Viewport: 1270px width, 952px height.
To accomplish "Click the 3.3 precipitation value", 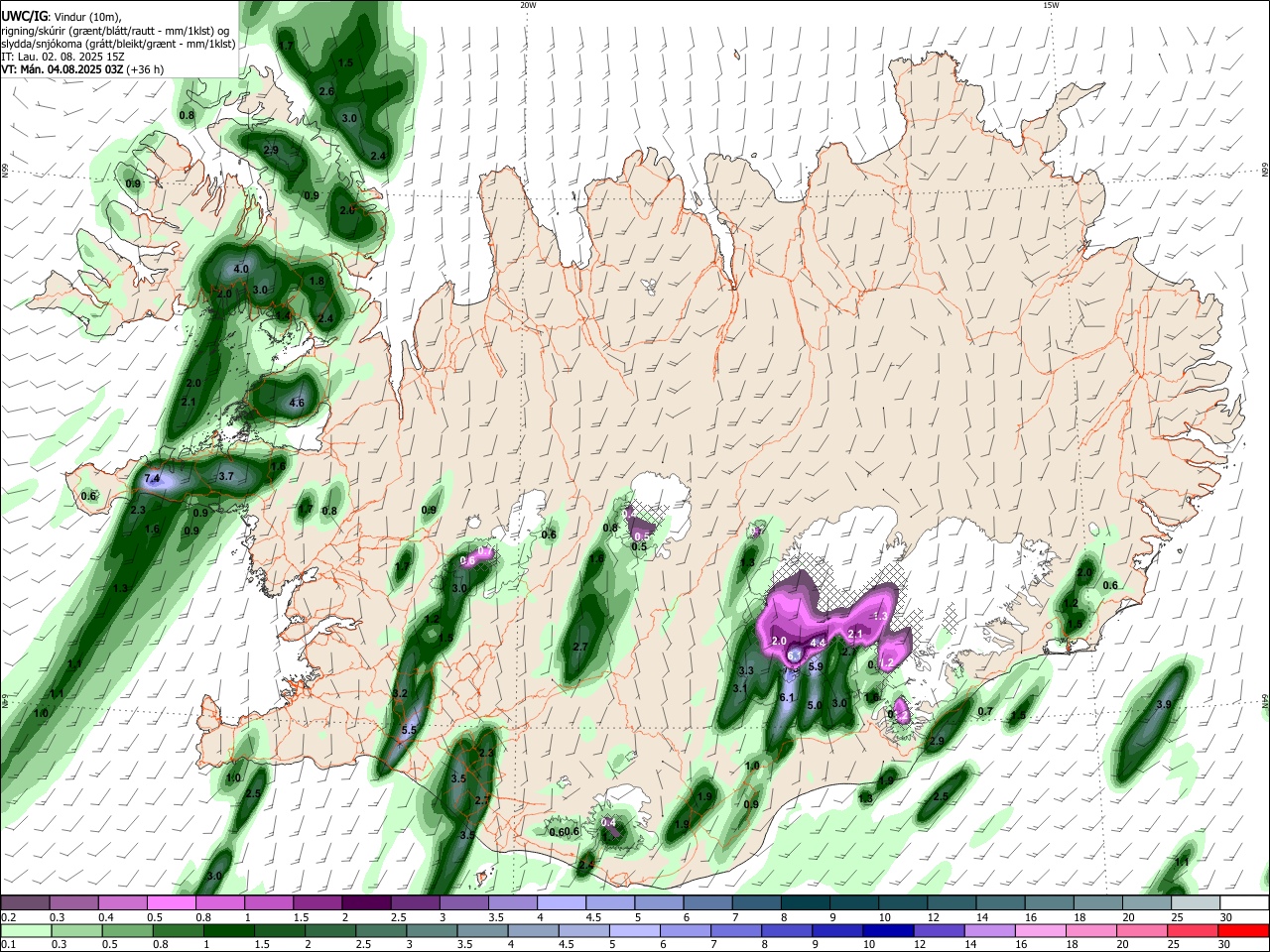I will (x=746, y=671).
